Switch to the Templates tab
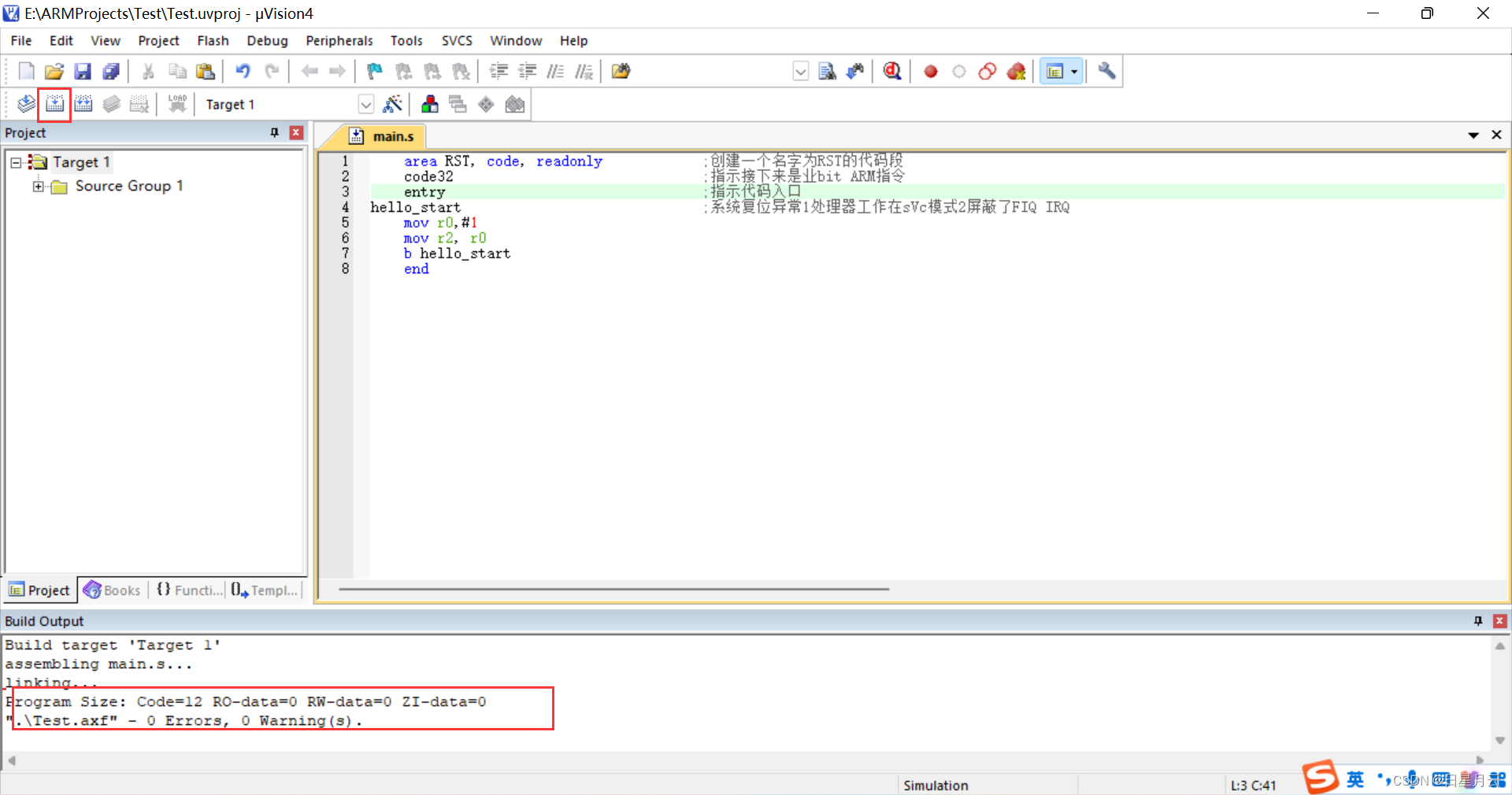Screen dimensions: 1512x795 pos(265,590)
